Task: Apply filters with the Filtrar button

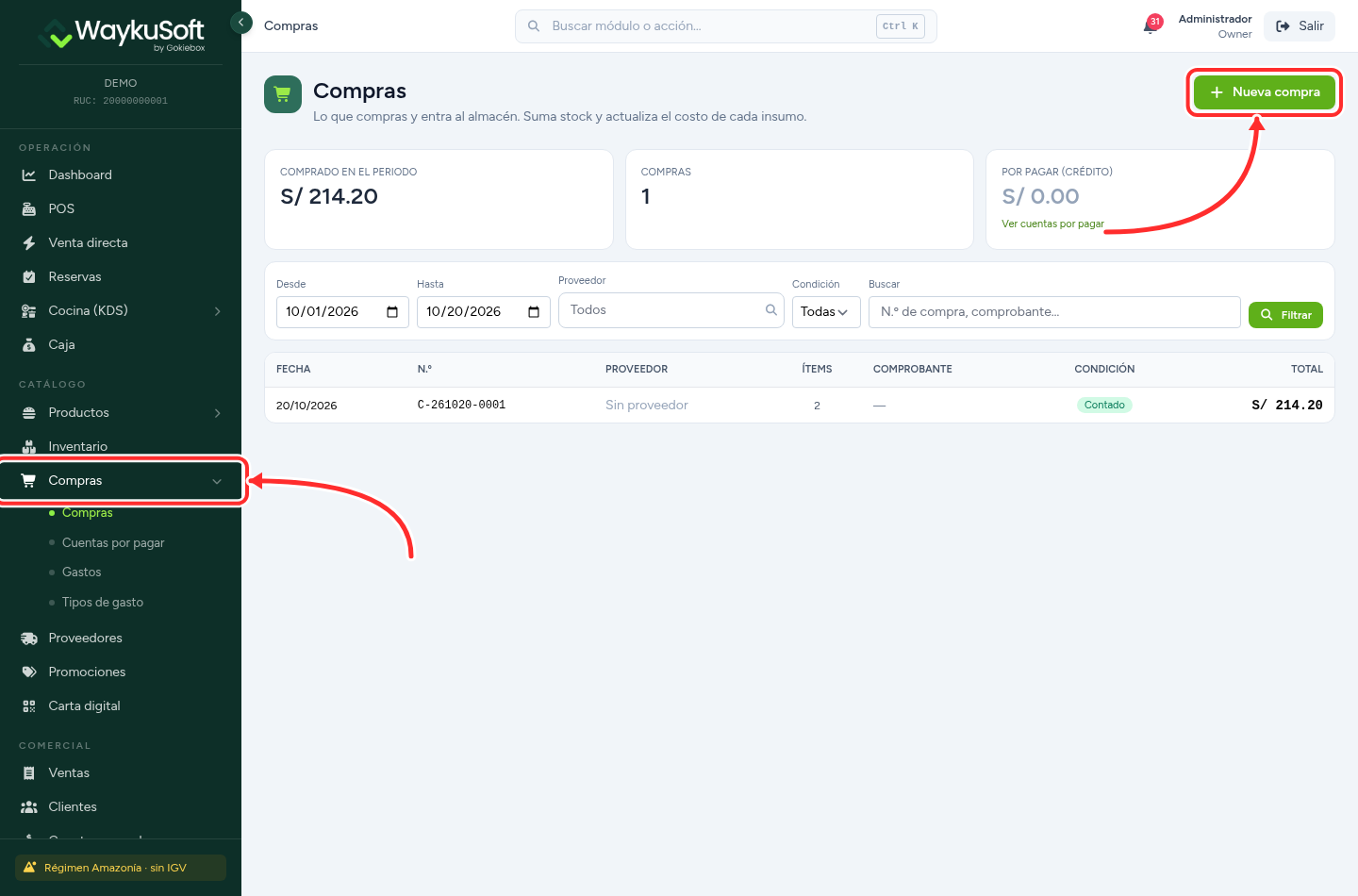Action: click(x=1285, y=315)
